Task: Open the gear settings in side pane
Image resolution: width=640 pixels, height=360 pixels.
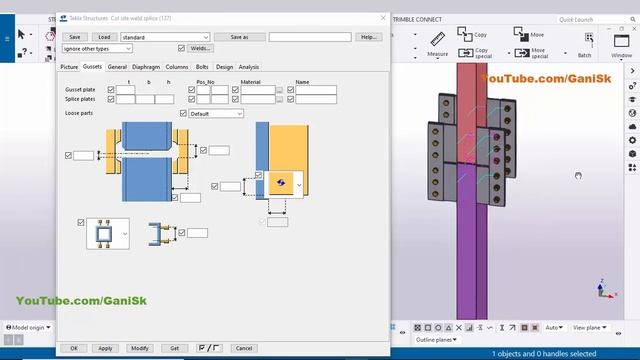Action: pos(632,140)
